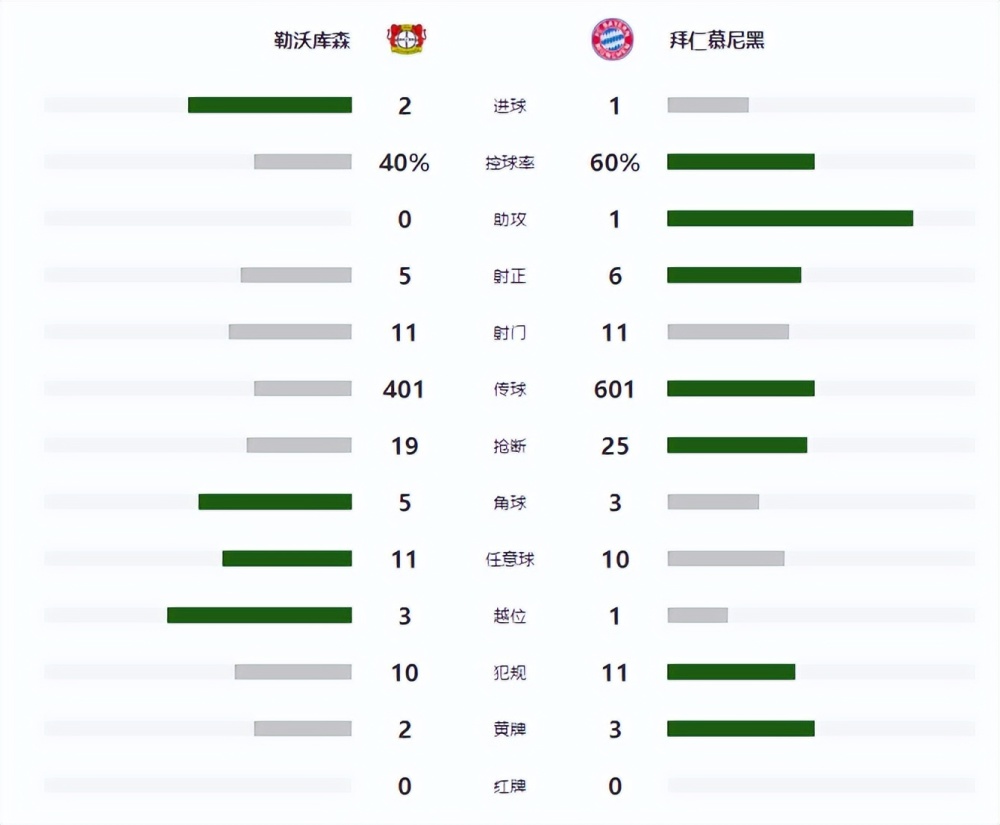
Task: Click Leverkusen's green goals bar
Action: 270,105
